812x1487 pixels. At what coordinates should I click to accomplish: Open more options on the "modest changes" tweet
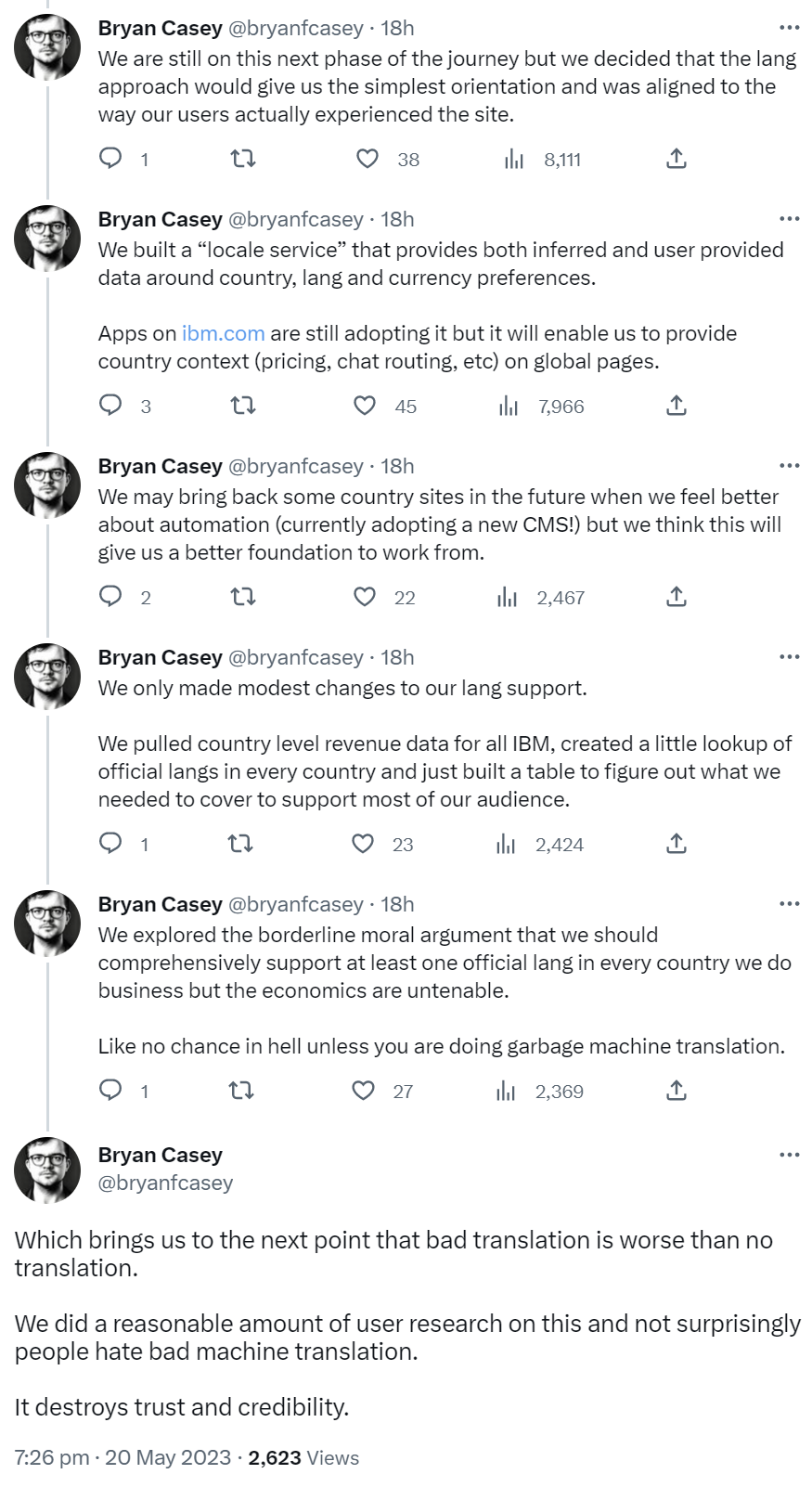(x=789, y=657)
